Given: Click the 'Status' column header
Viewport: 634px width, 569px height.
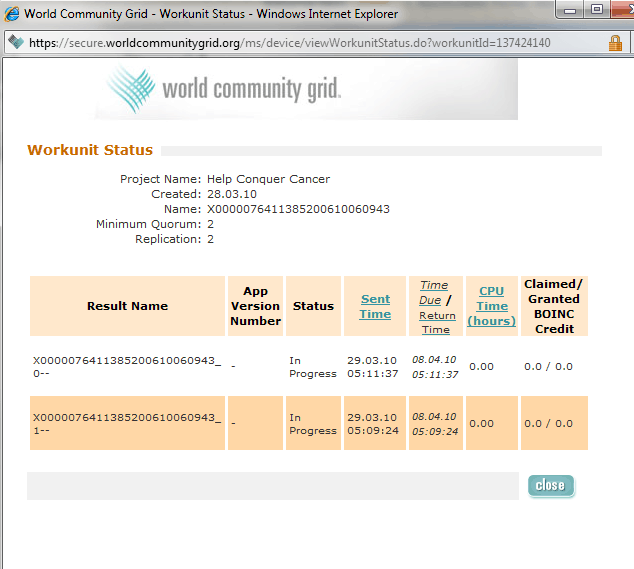Looking at the screenshot, I should click(313, 306).
